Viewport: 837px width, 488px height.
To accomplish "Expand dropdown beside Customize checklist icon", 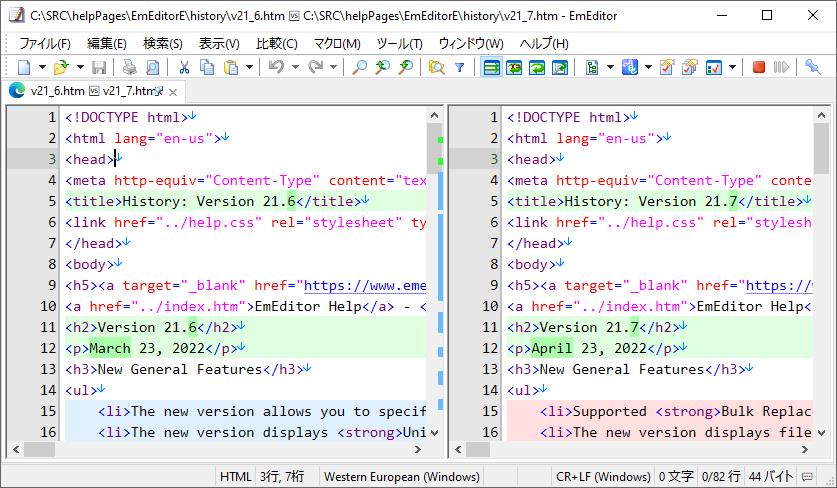I will pyautogui.click(x=732, y=67).
